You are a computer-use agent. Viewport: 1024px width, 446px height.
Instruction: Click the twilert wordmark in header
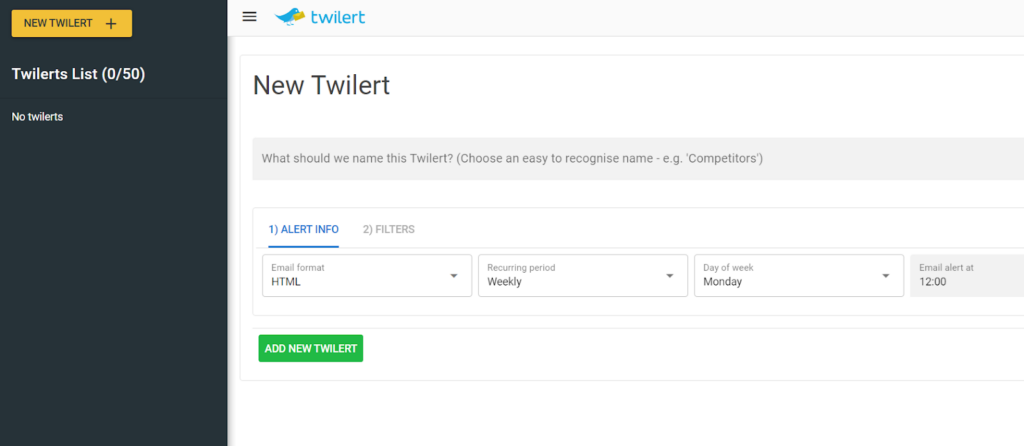coord(338,16)
